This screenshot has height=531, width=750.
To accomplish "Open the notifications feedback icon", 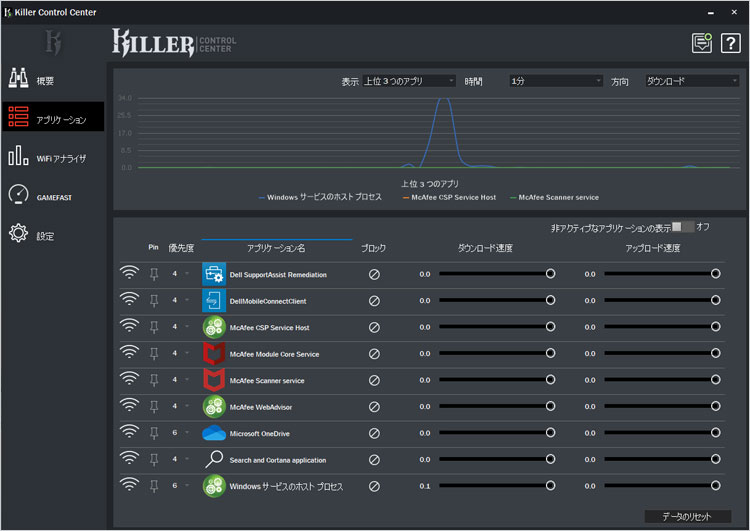I will (x=701, y=43).
